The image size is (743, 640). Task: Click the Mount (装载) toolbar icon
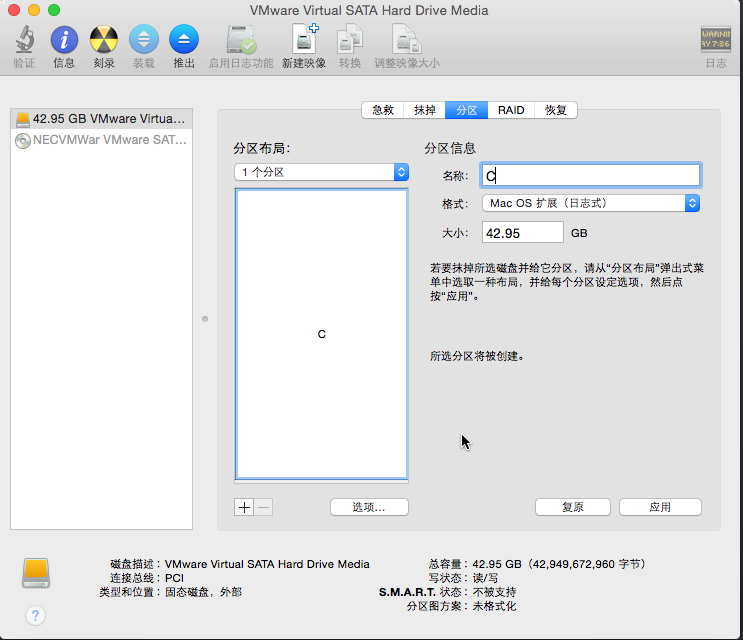click(x=144, y=39)
